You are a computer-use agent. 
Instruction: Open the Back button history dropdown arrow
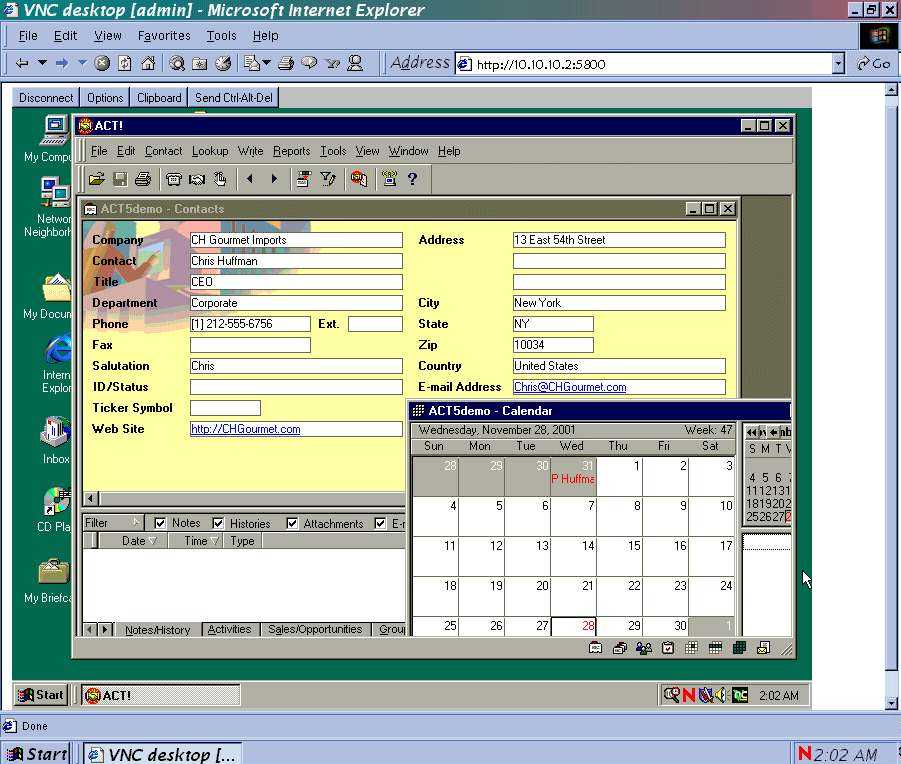tap(43, 63)
